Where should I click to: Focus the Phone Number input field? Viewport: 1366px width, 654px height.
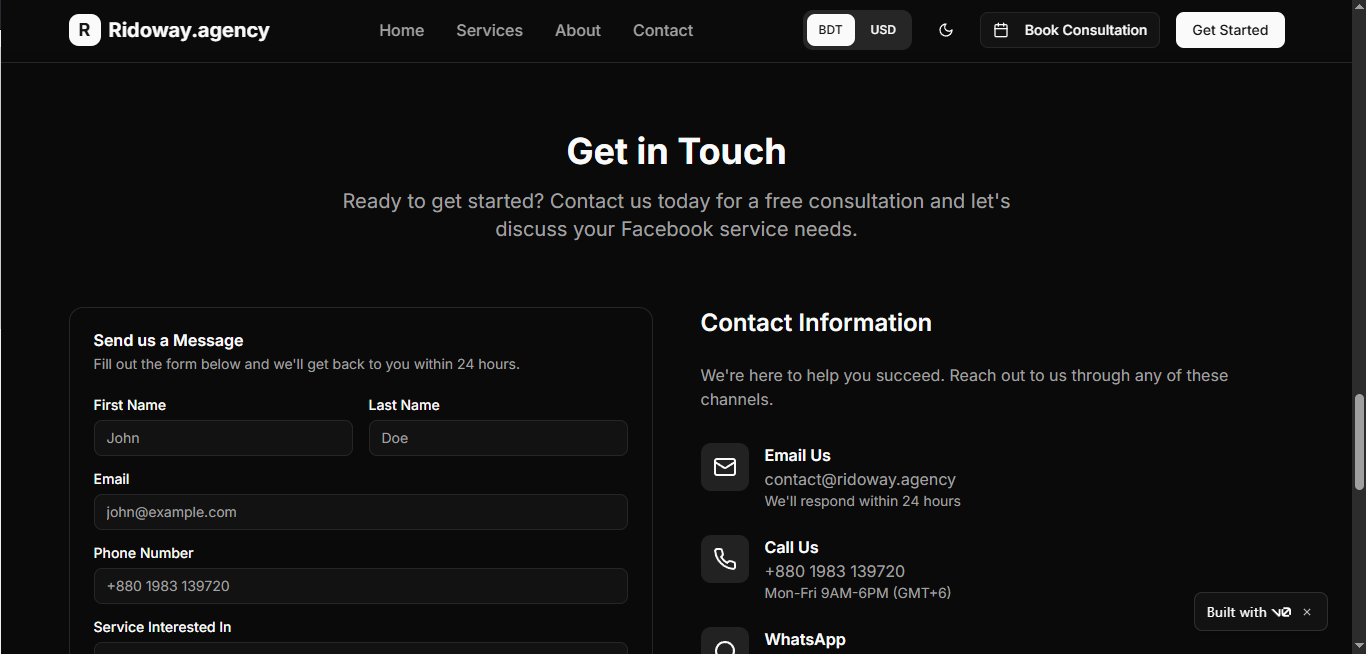[361, 586]
